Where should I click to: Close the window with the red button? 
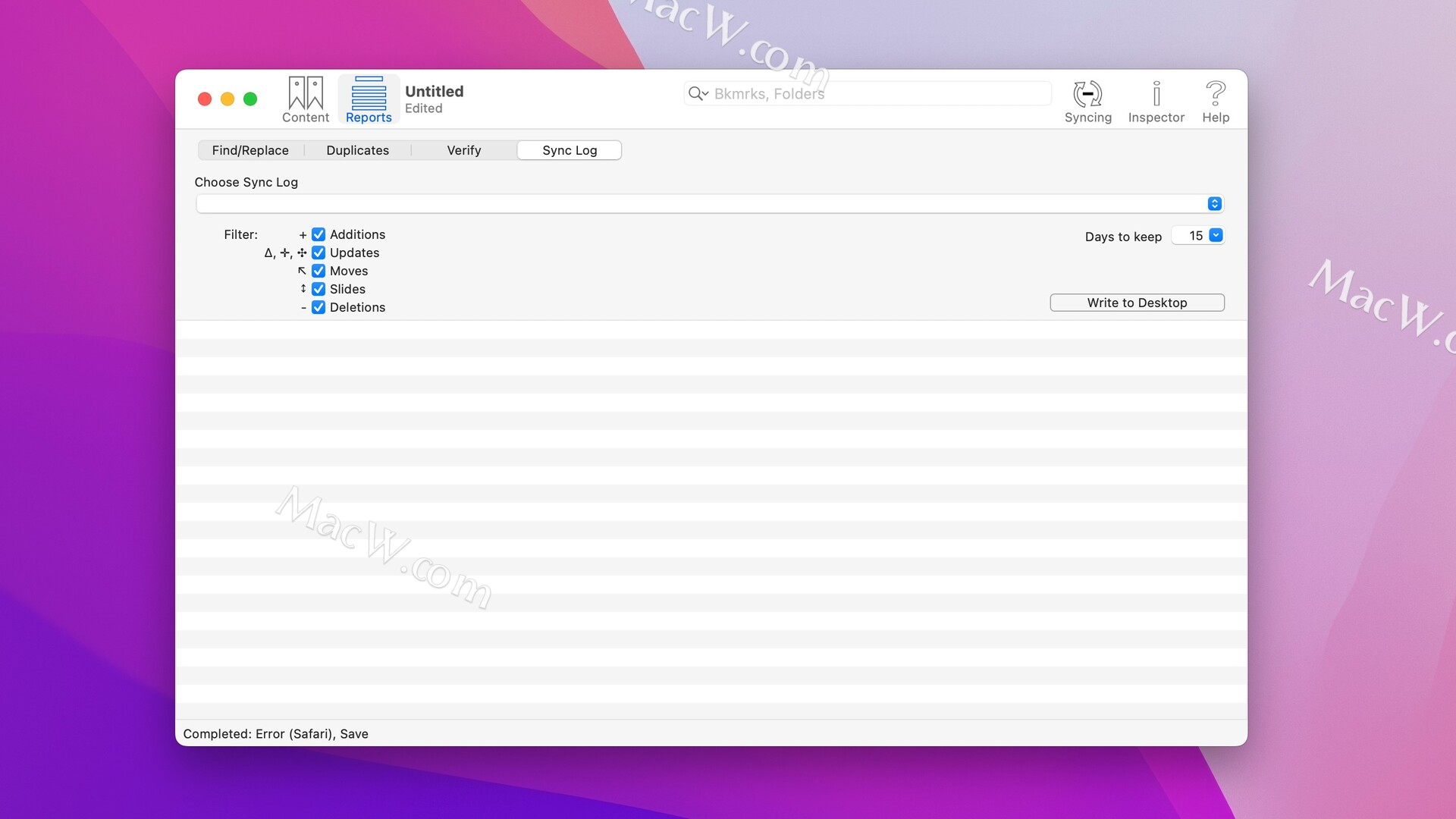(205, 99)
